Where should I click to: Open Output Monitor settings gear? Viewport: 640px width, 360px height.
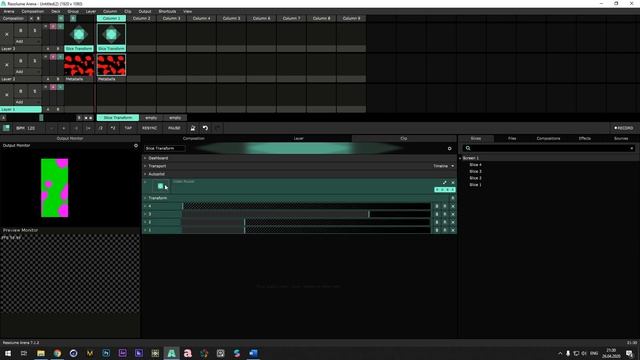136,145
